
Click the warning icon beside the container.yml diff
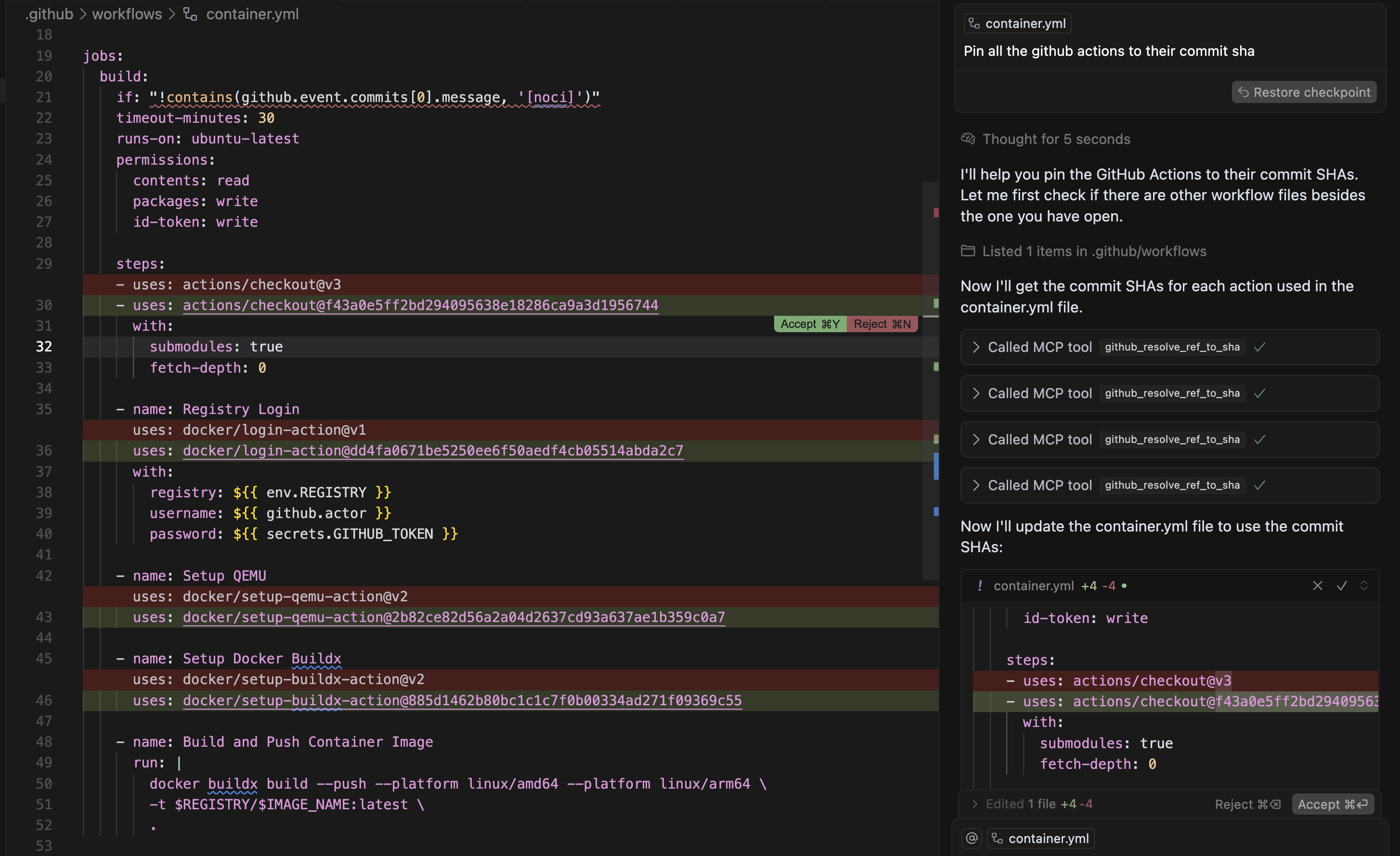[980, 585]
